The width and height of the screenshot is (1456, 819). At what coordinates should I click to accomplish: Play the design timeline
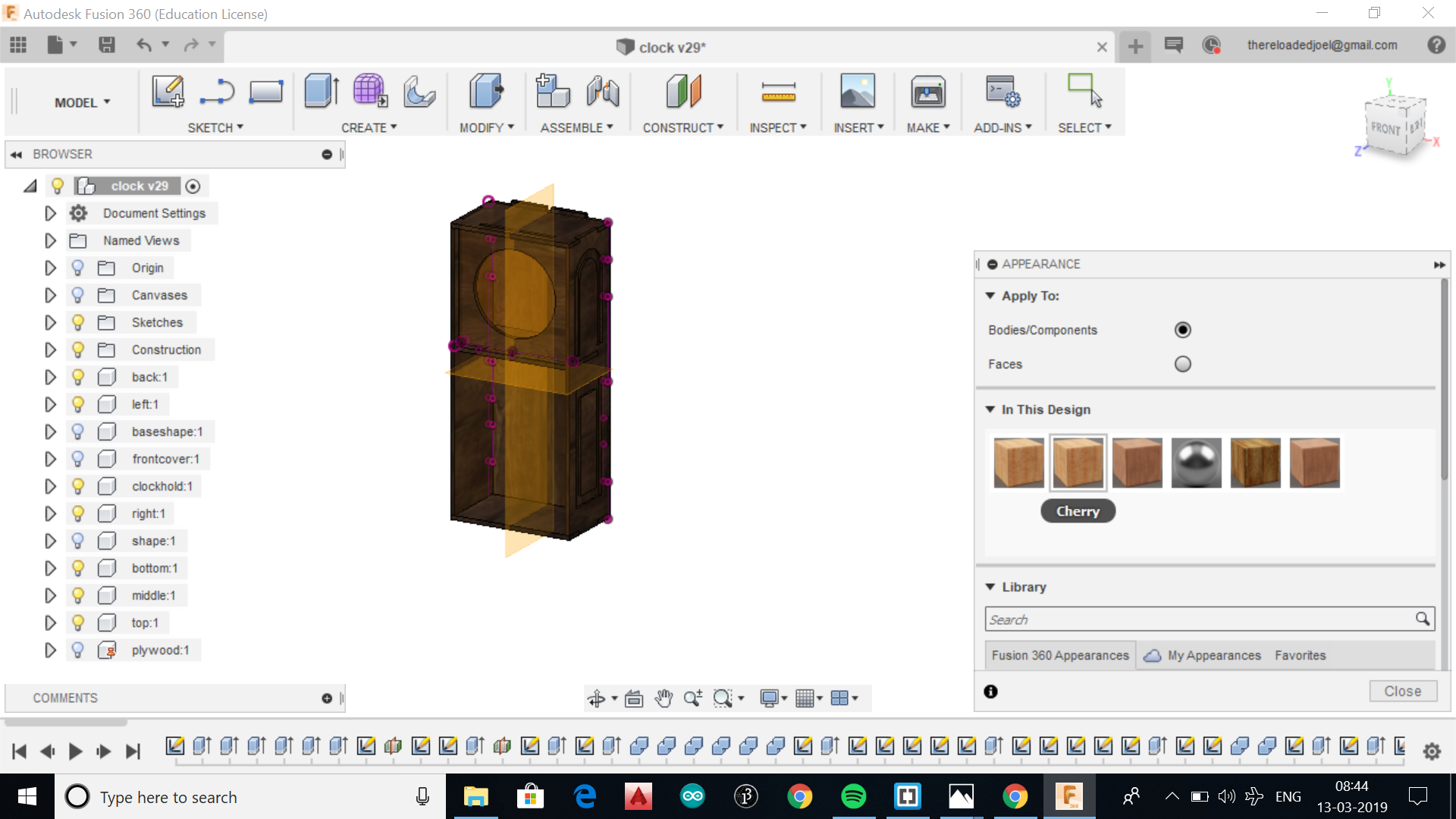pyautogui.click(x=75, y=752)
